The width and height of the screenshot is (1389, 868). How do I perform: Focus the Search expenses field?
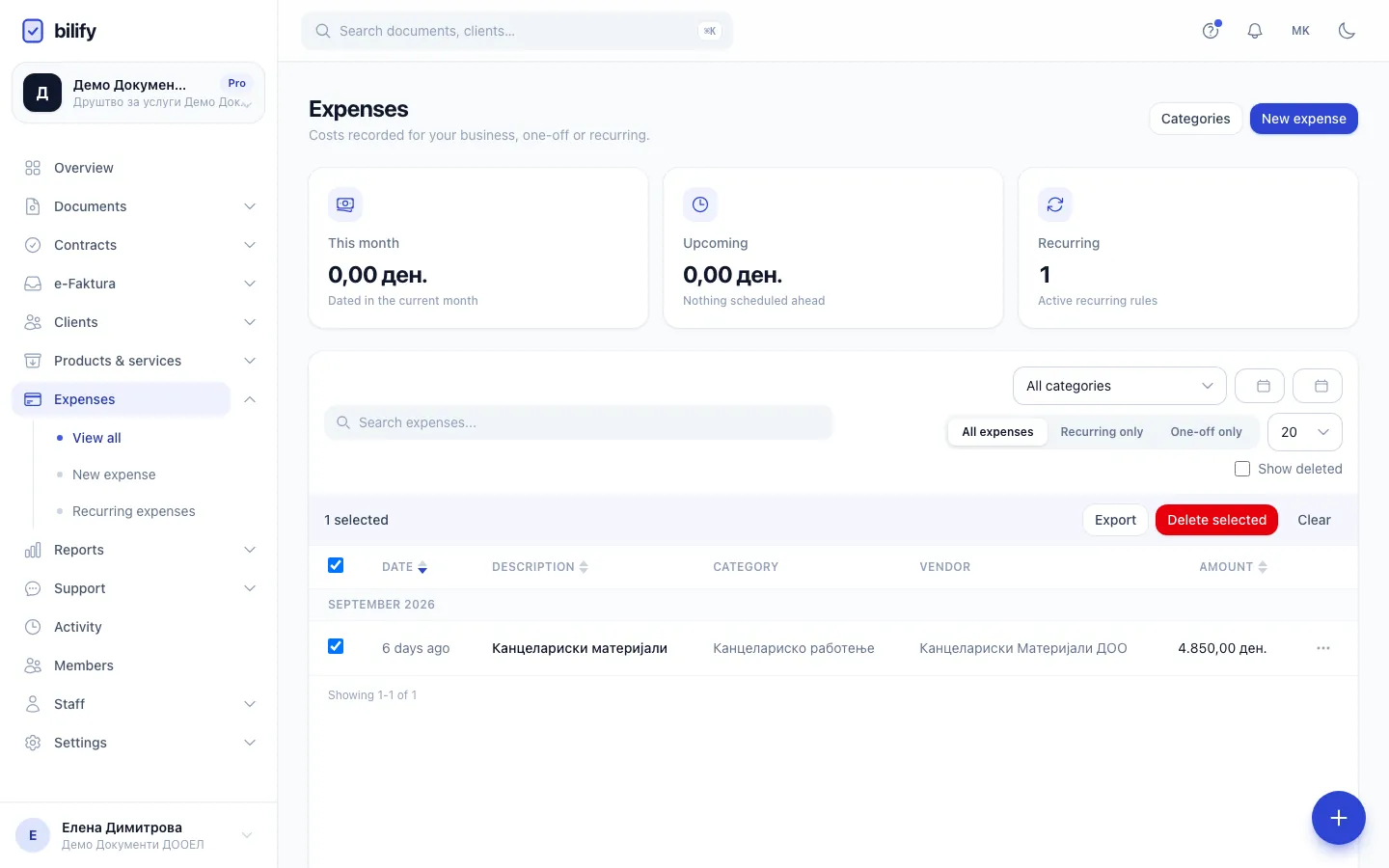579,422
